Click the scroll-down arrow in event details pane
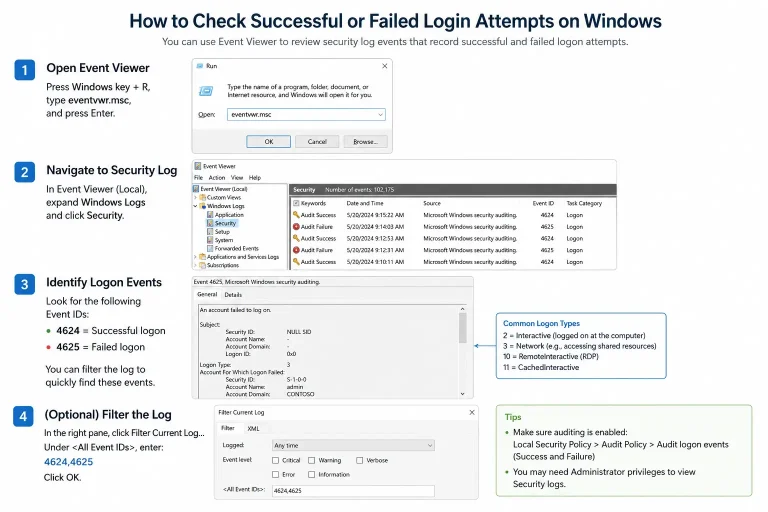Viewport: 768px width, 512px height. (462, 394)
